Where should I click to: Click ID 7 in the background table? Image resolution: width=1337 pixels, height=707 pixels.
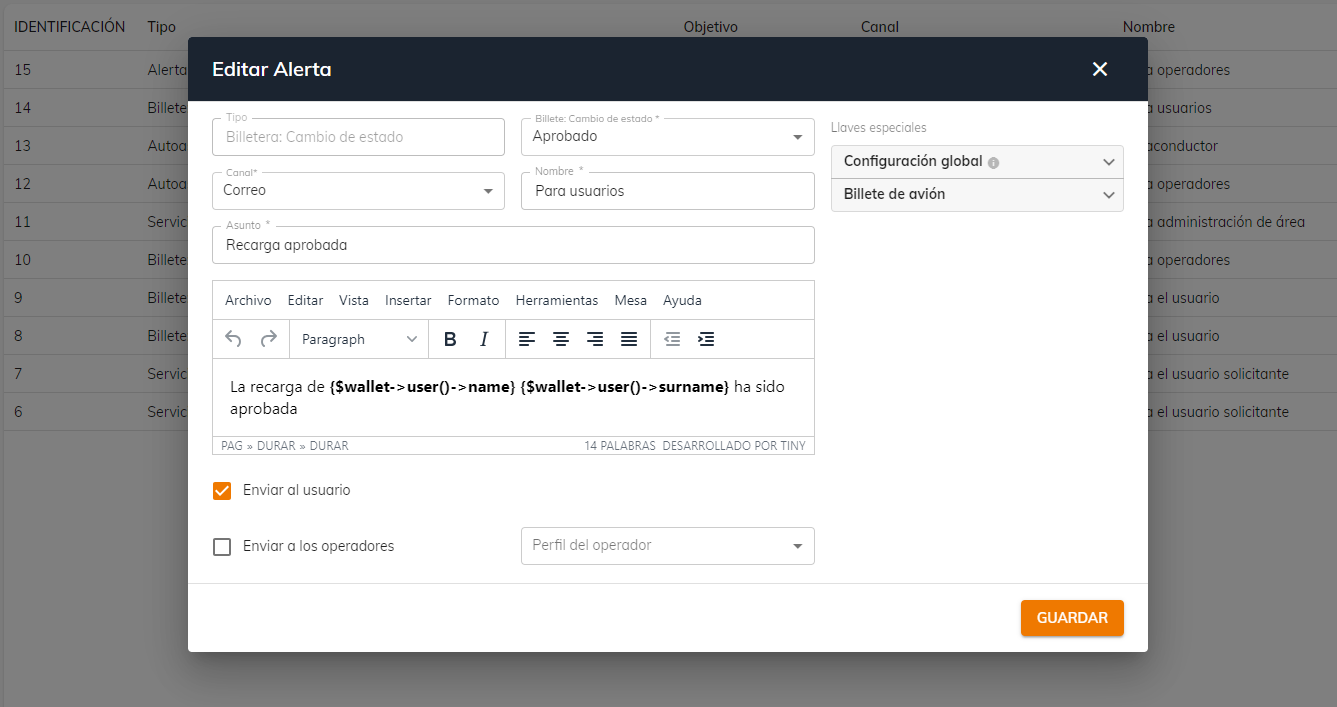pyautogui.click(x=18, y=374)
